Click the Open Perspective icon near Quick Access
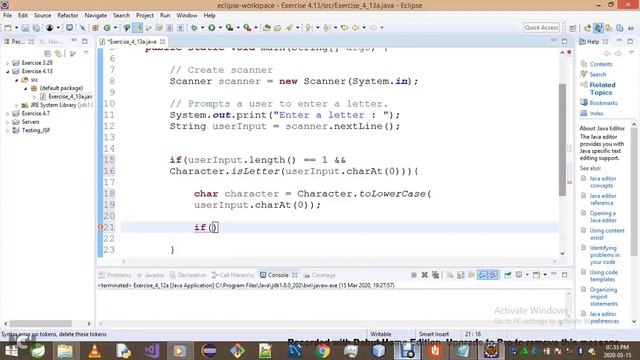Image resolution: width=640 pixels, height=360 pixels. pos(573,28)
